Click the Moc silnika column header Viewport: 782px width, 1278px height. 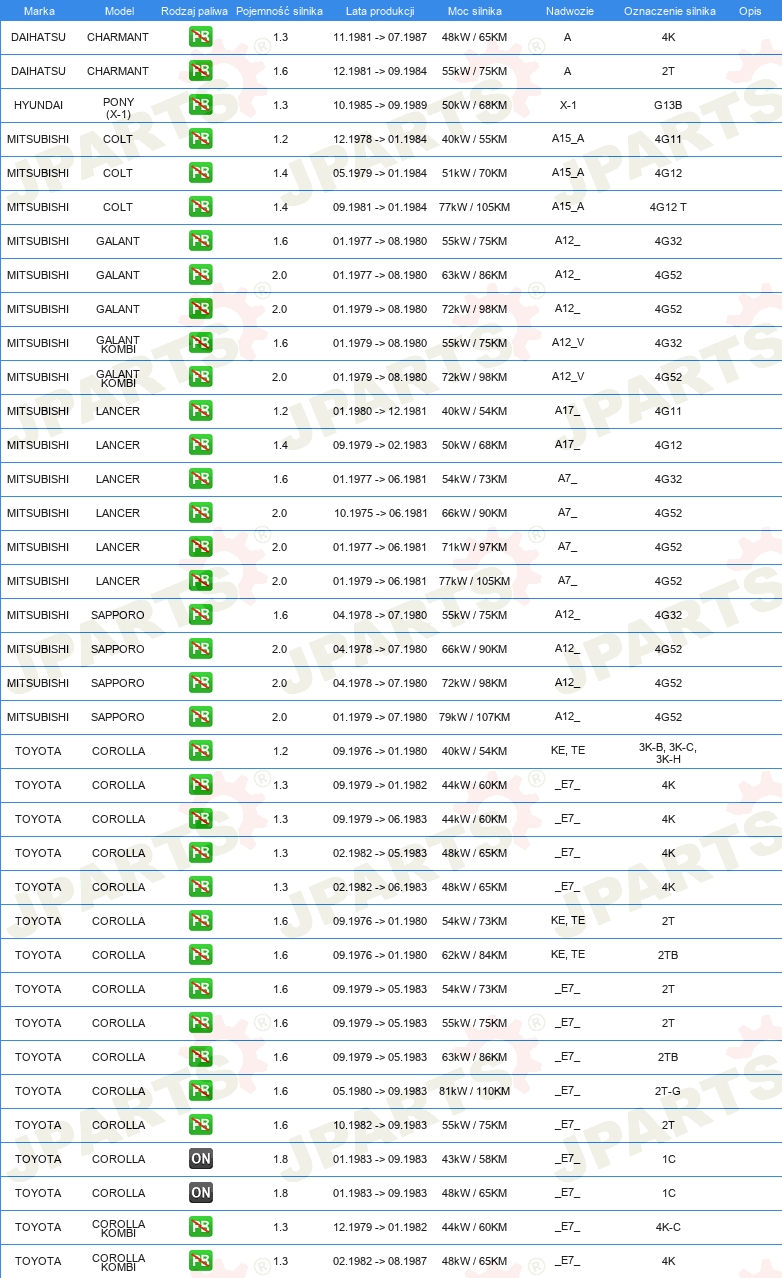click(475, 11)
